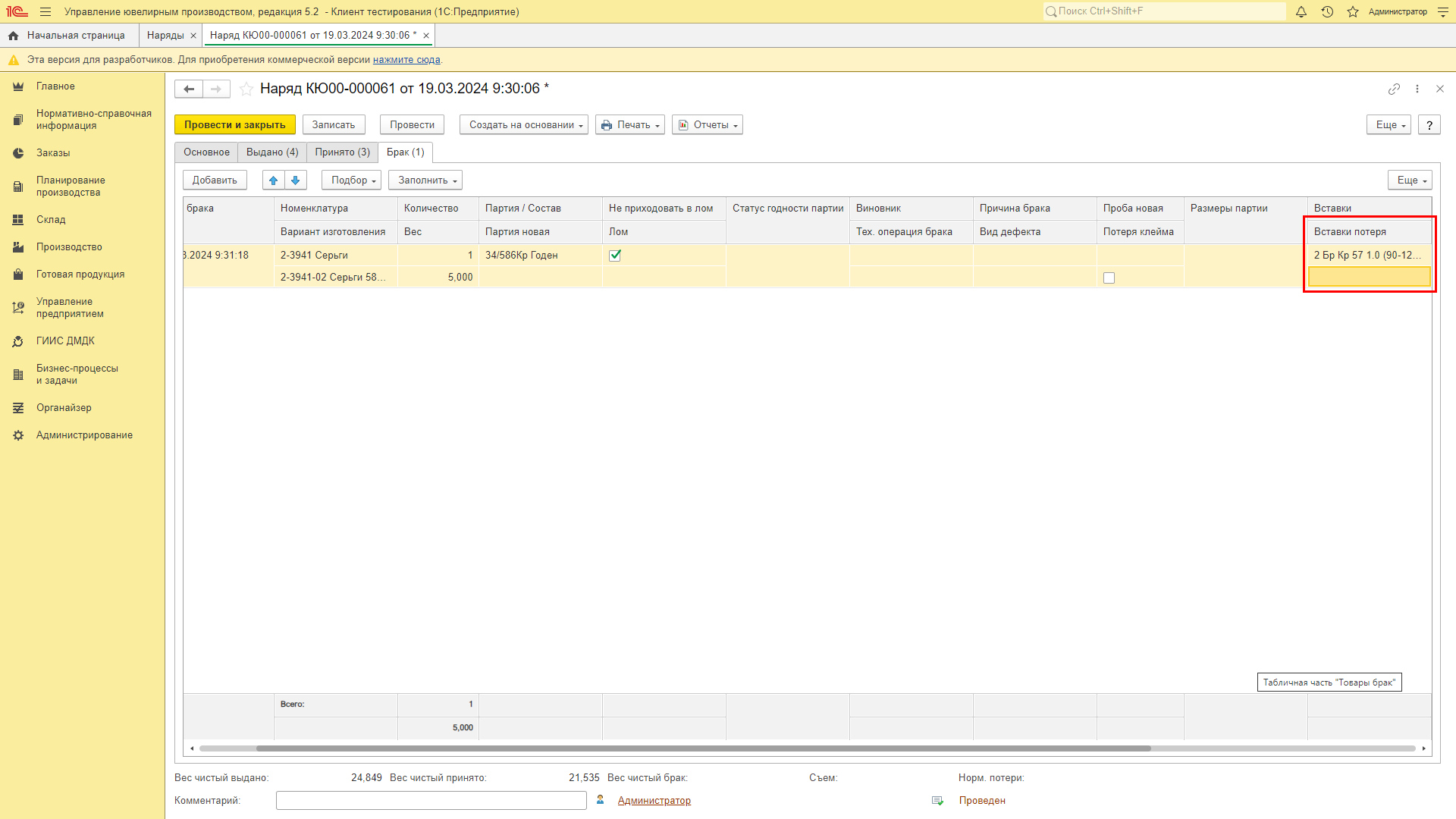This screenshot has height=819, width=1456.
Task: Select the 2-3941 Серьги cell
Action: [336, 256]
